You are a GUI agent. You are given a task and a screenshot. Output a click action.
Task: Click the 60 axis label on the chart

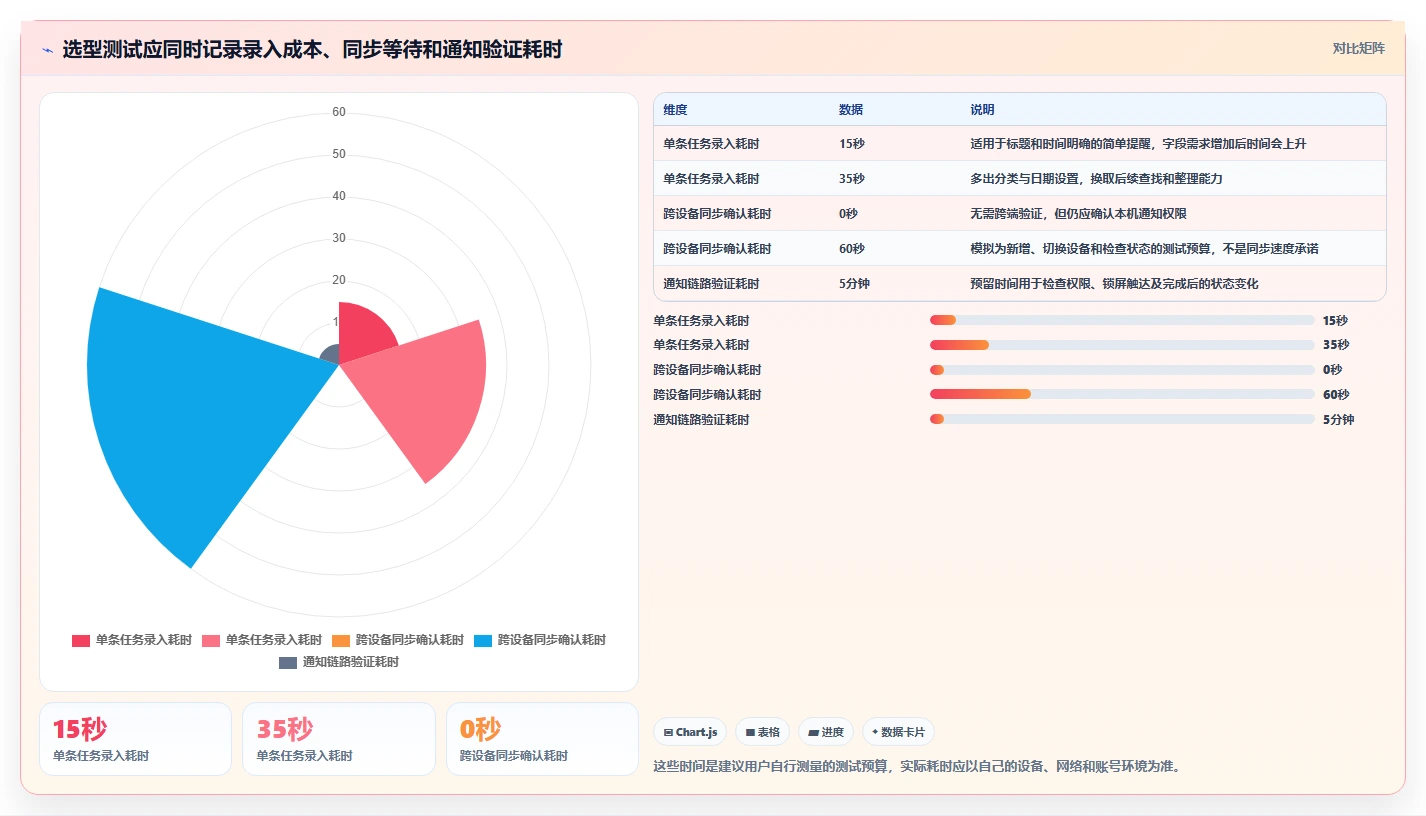pyautogui.click(x=339, y=112)
